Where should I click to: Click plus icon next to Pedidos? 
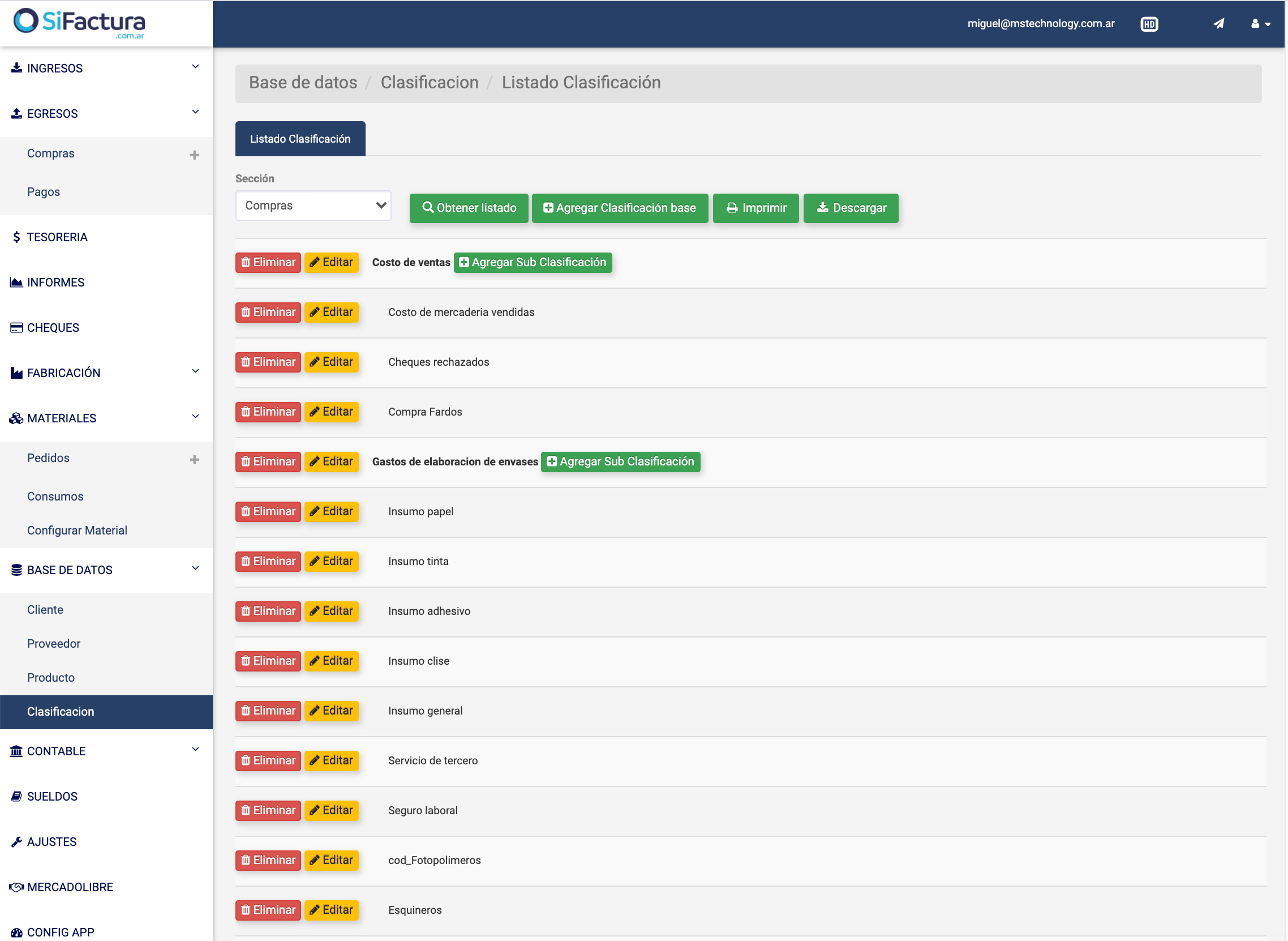pos(194,460)
